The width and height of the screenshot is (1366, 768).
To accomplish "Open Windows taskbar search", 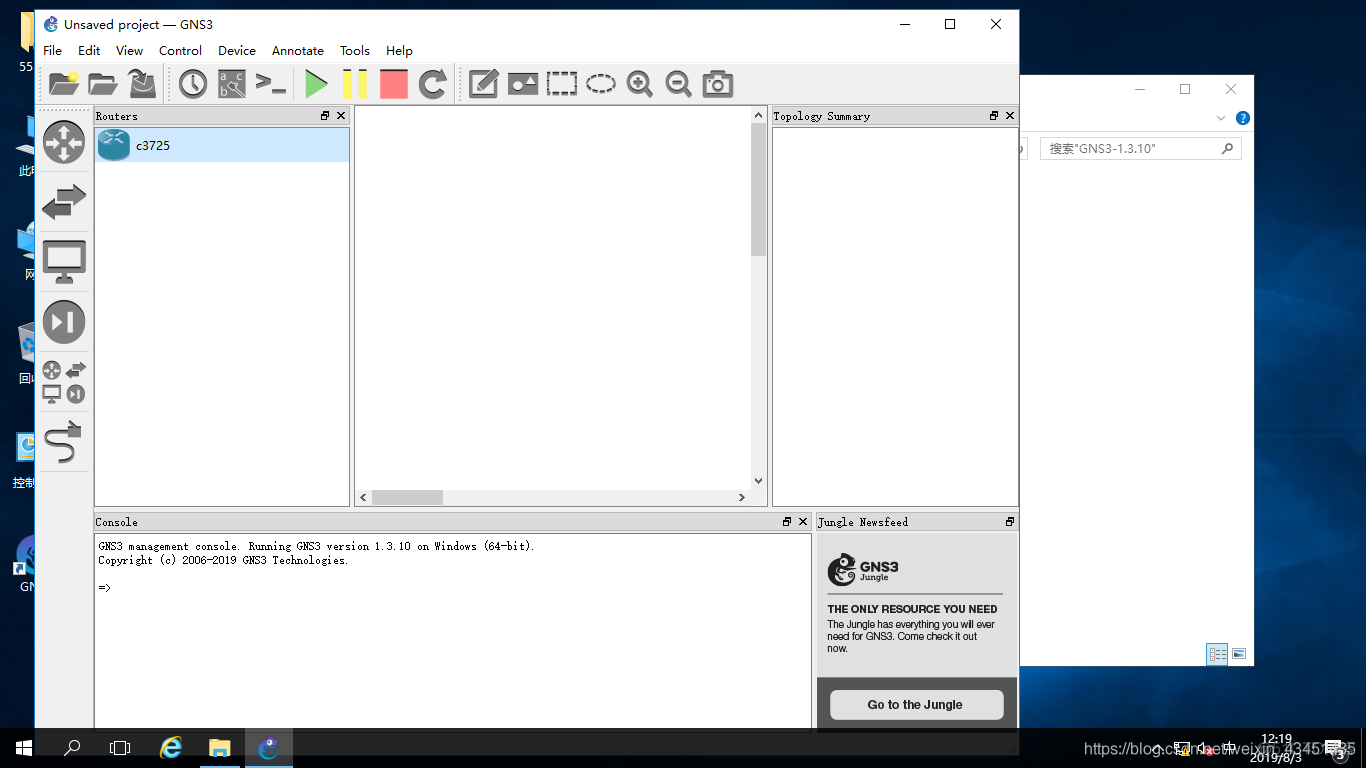I will (x=72, y=747).
